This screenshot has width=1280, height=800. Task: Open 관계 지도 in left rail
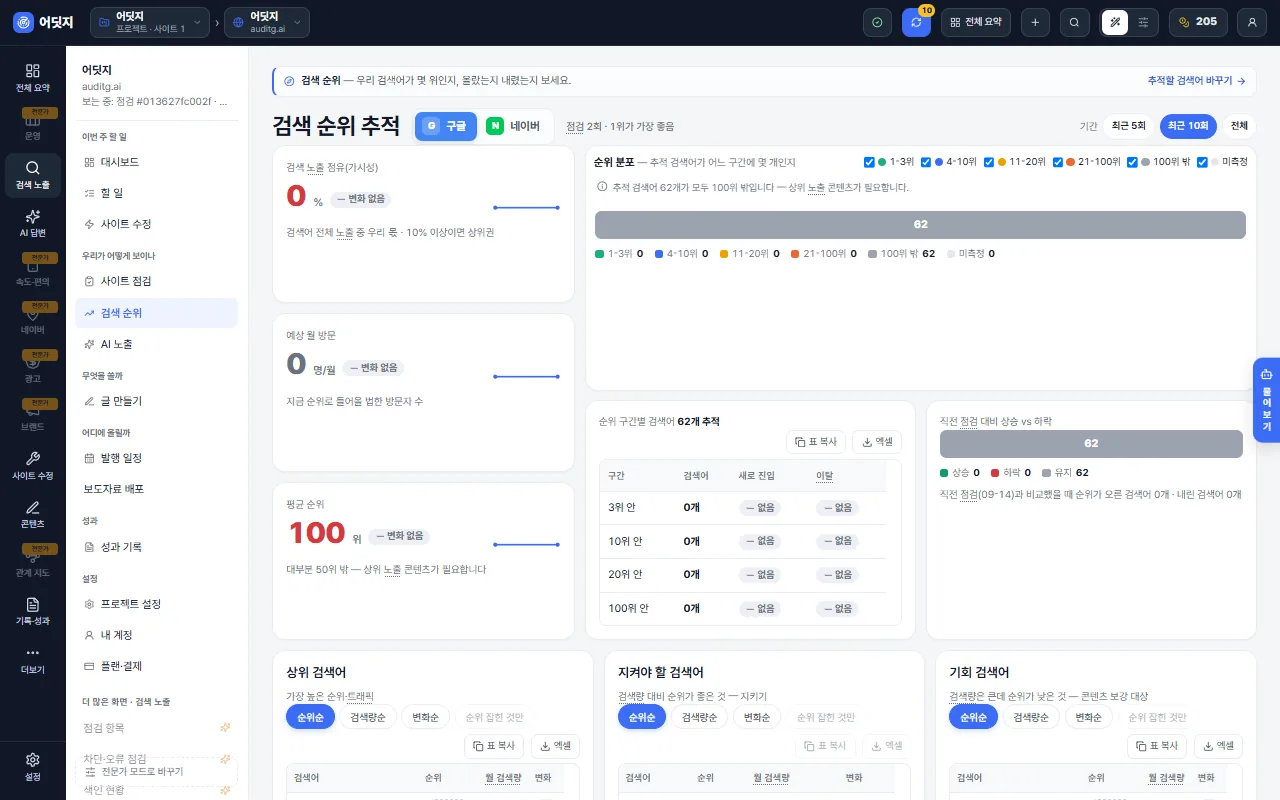click(x=32, y=563)
